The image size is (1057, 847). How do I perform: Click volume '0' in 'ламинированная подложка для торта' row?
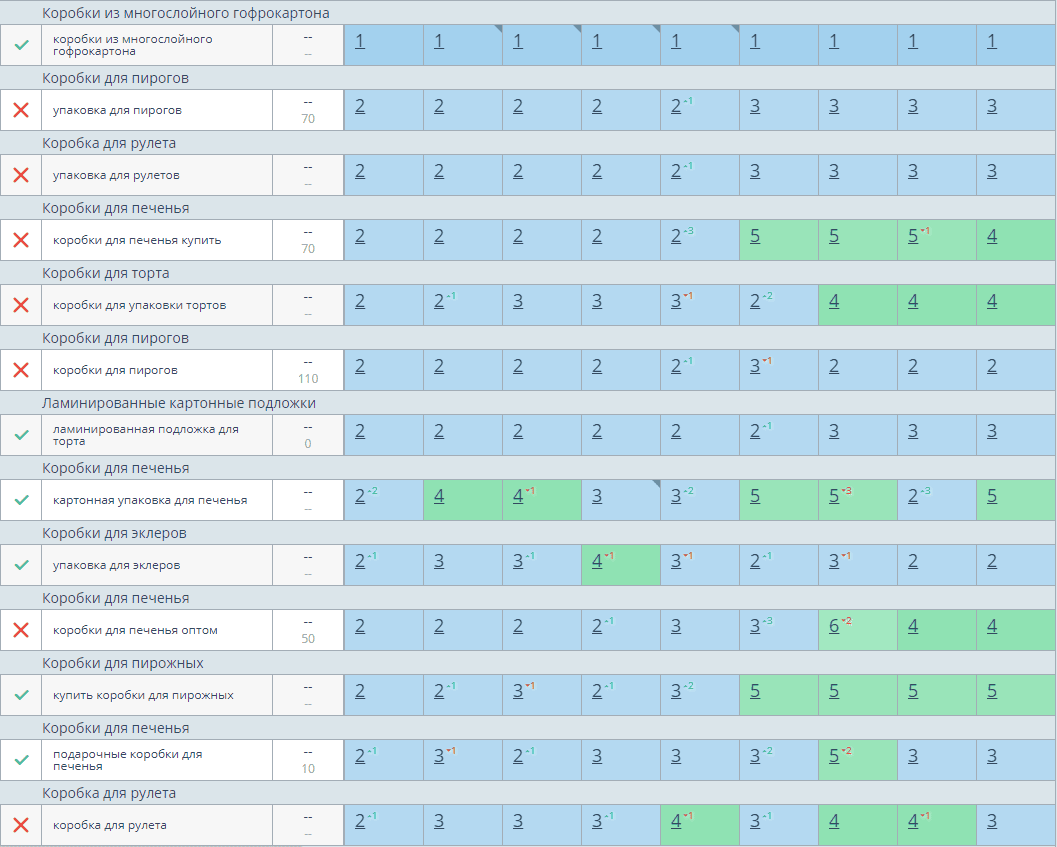coord(308,444)
